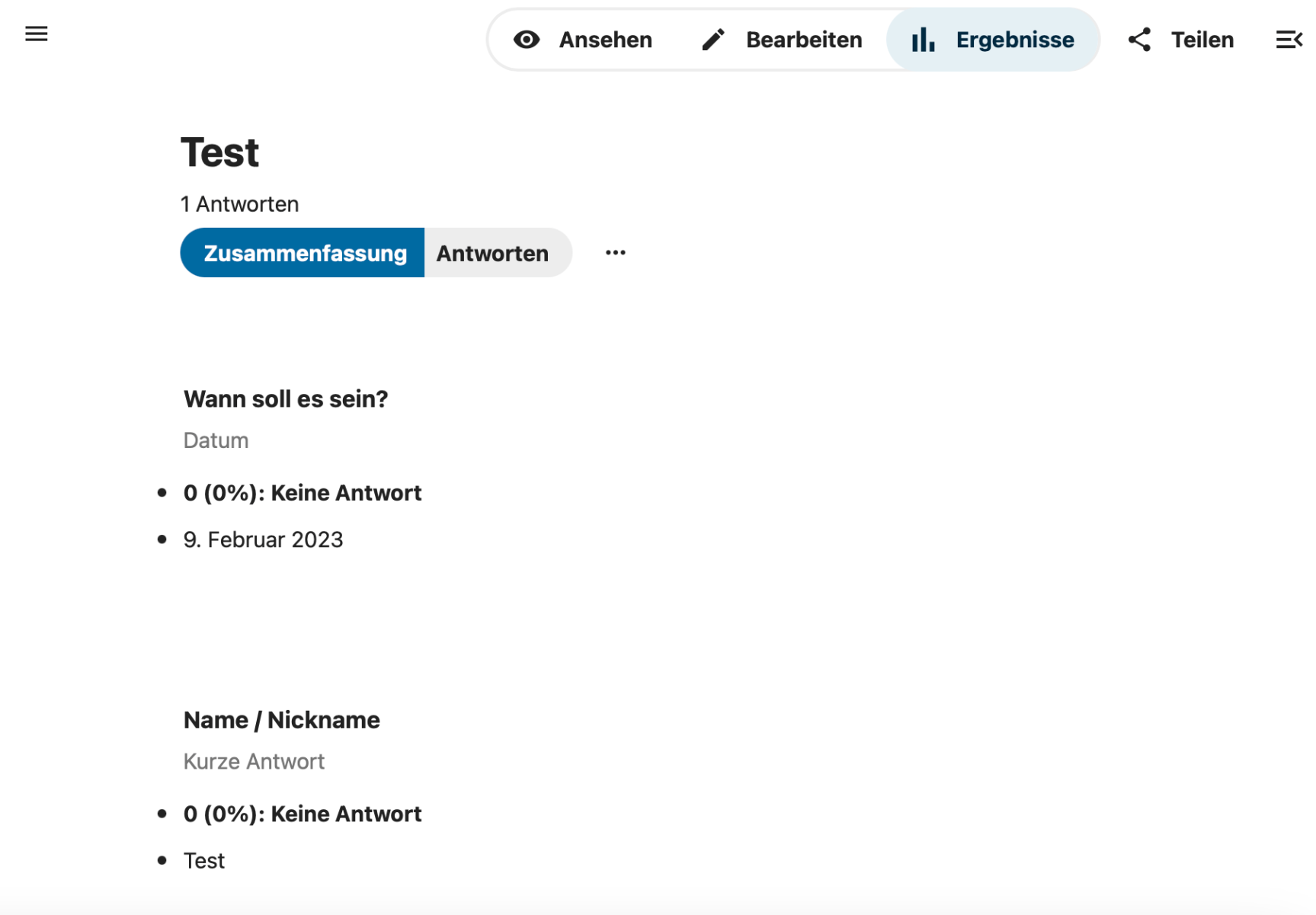Open the navigation with the hamburger icon

[36, 34]
